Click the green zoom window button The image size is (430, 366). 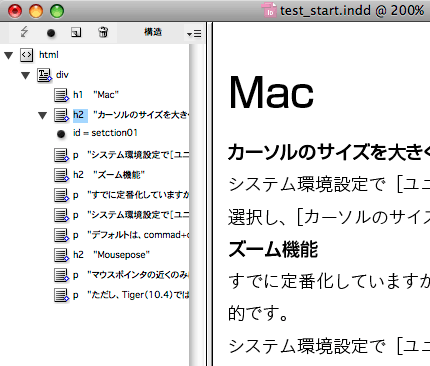point(57,11)
